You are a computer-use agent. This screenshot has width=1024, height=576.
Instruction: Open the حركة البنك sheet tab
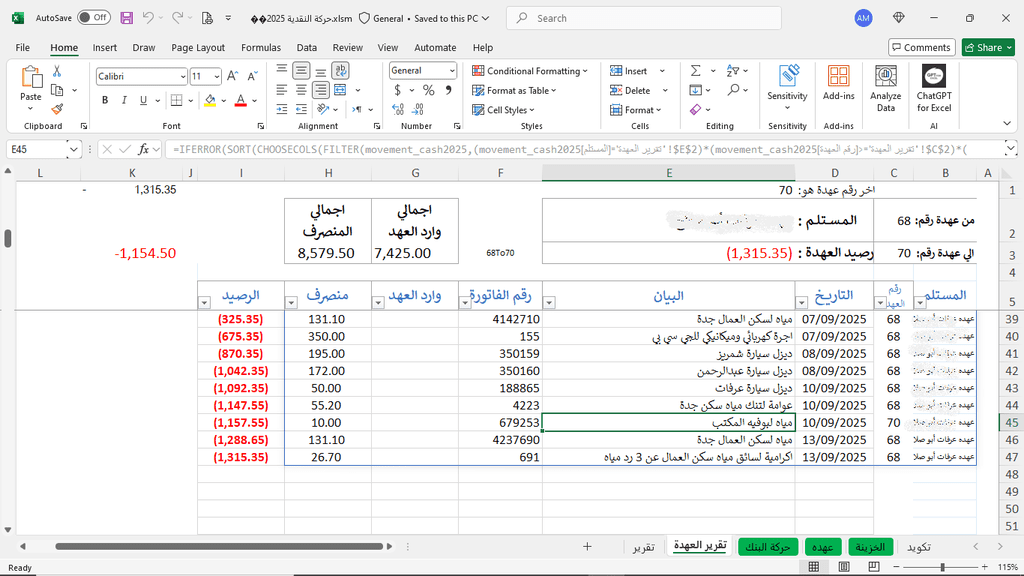point(768,547)
